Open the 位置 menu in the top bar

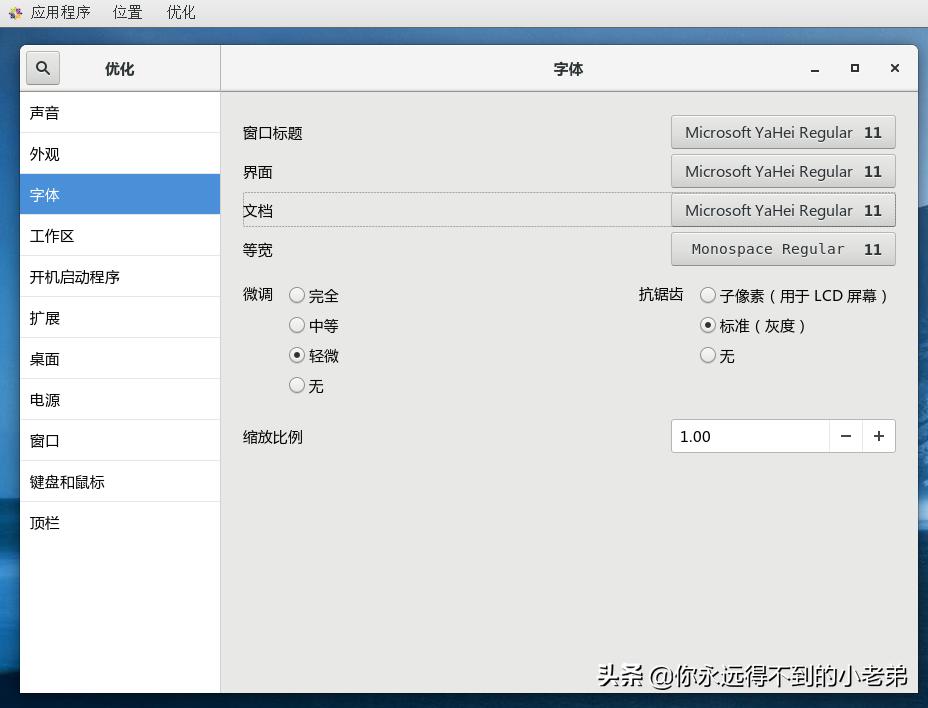pos(127,13)
